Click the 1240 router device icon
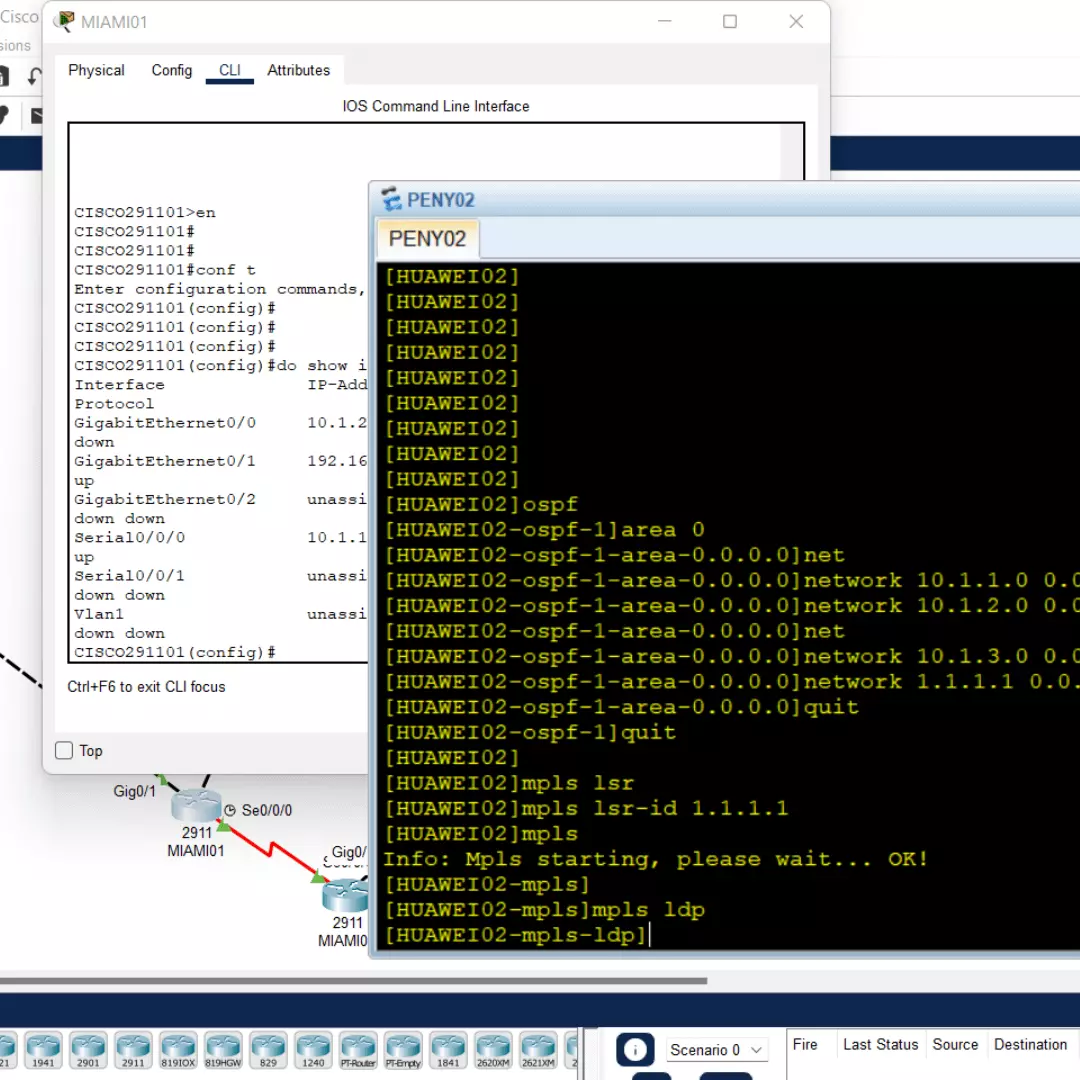 point(313,1050)
